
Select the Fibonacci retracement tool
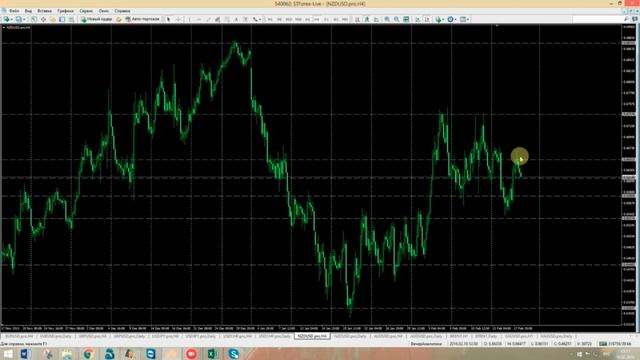point(227,19)
